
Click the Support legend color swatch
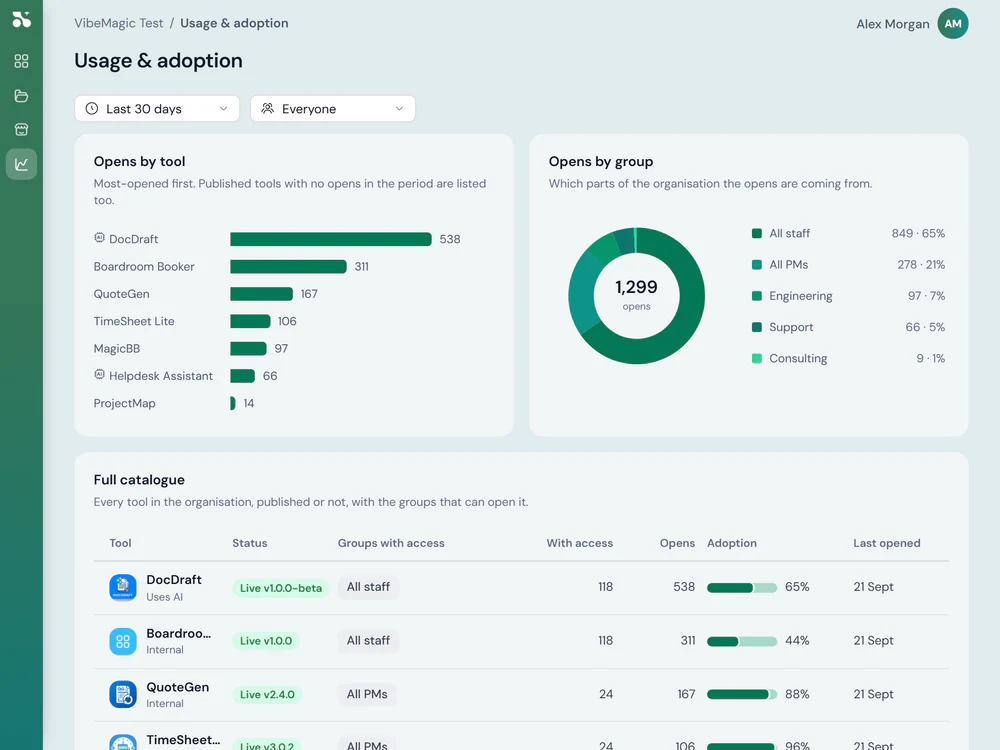coord(756,327)
